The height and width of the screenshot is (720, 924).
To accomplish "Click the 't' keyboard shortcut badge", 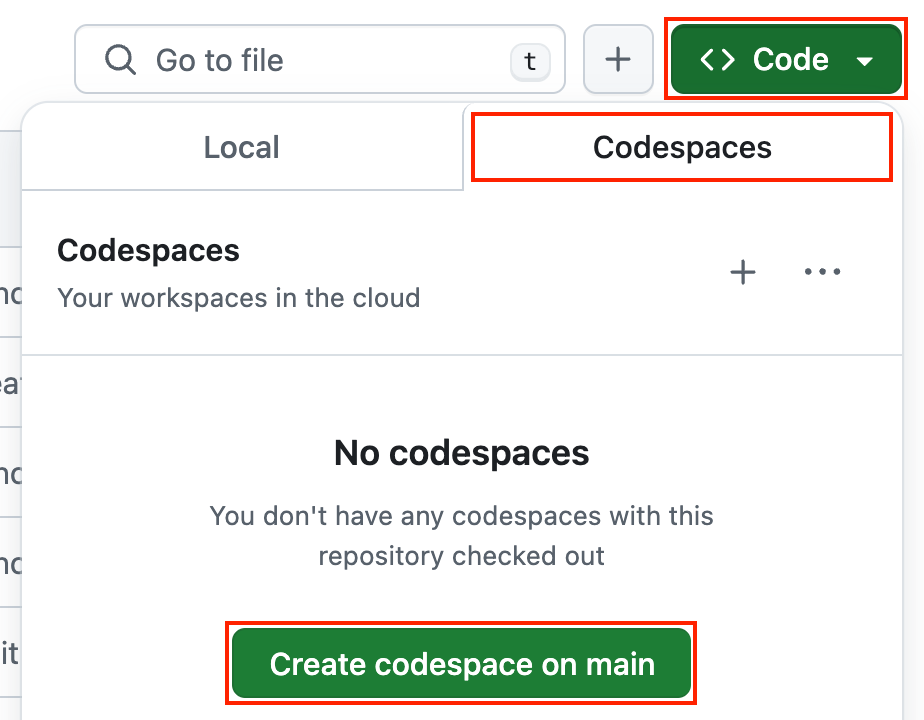I will 529,62.
